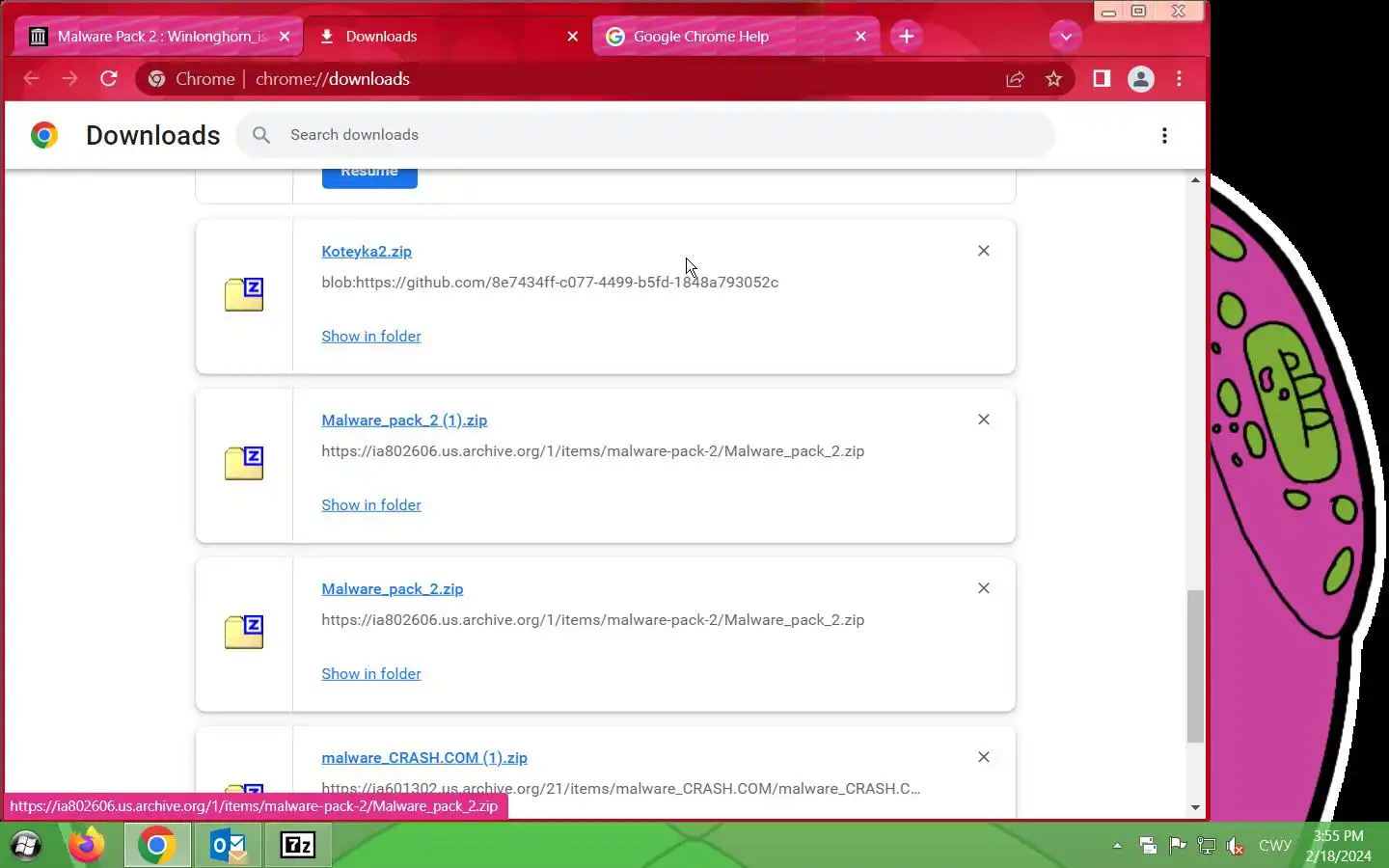Remove Malware_pack_2.zip from the list

pyautogui.click(x=984, y=588)
